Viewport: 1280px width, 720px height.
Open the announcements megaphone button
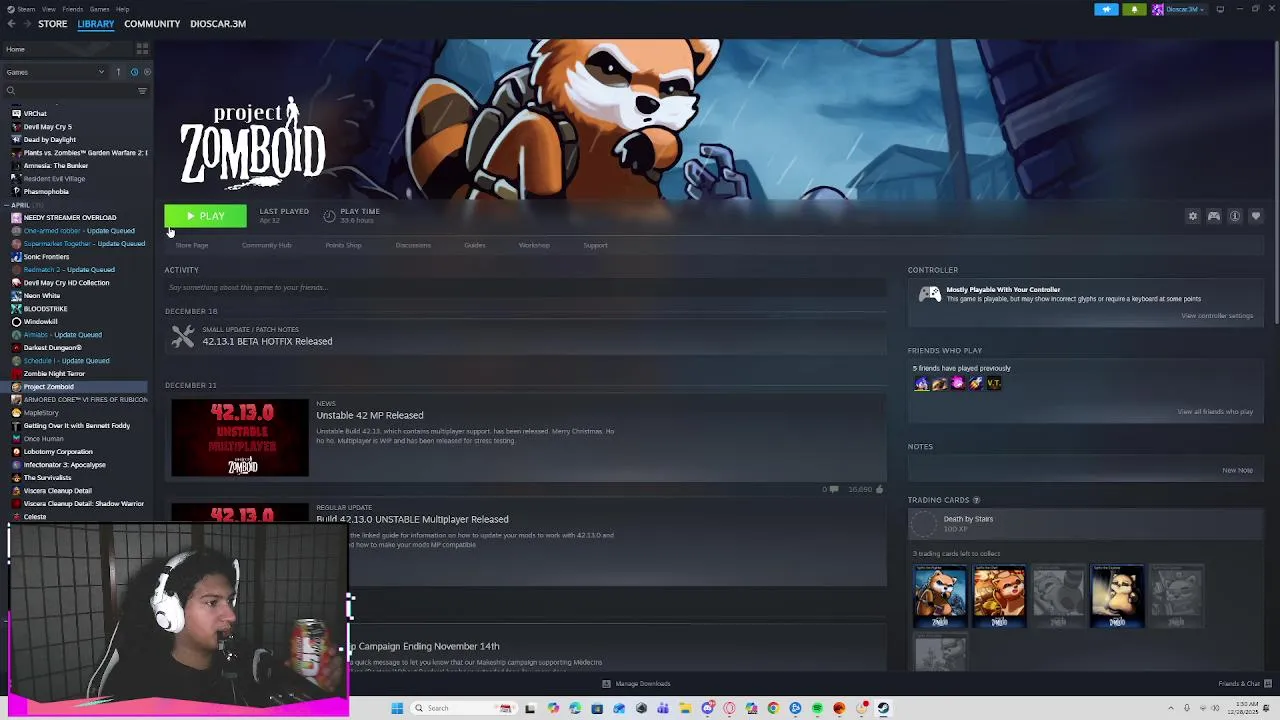point(1106,9)
